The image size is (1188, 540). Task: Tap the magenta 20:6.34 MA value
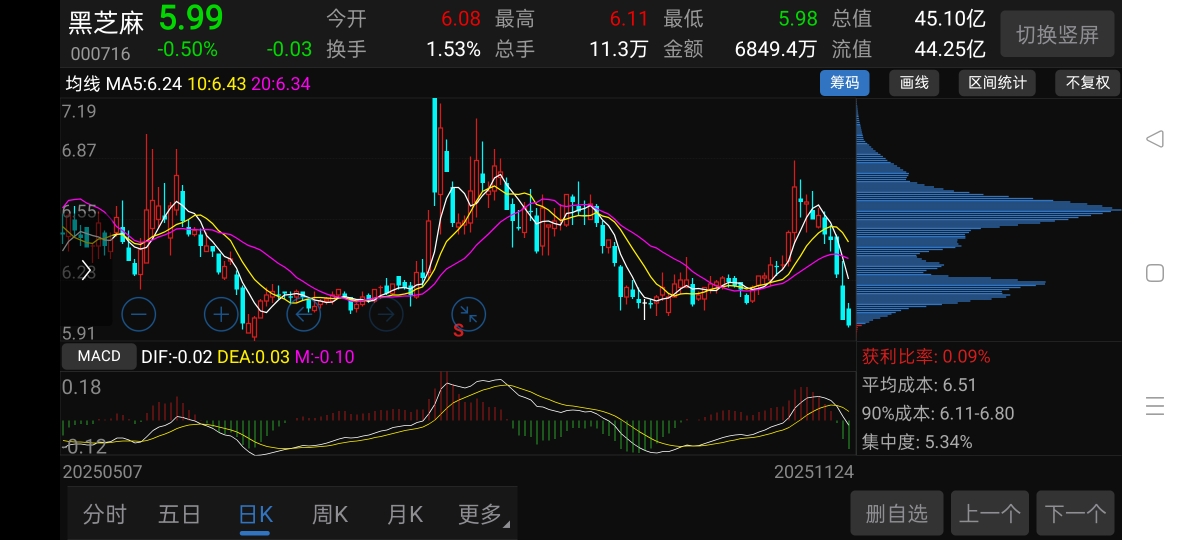click(280, 83)
